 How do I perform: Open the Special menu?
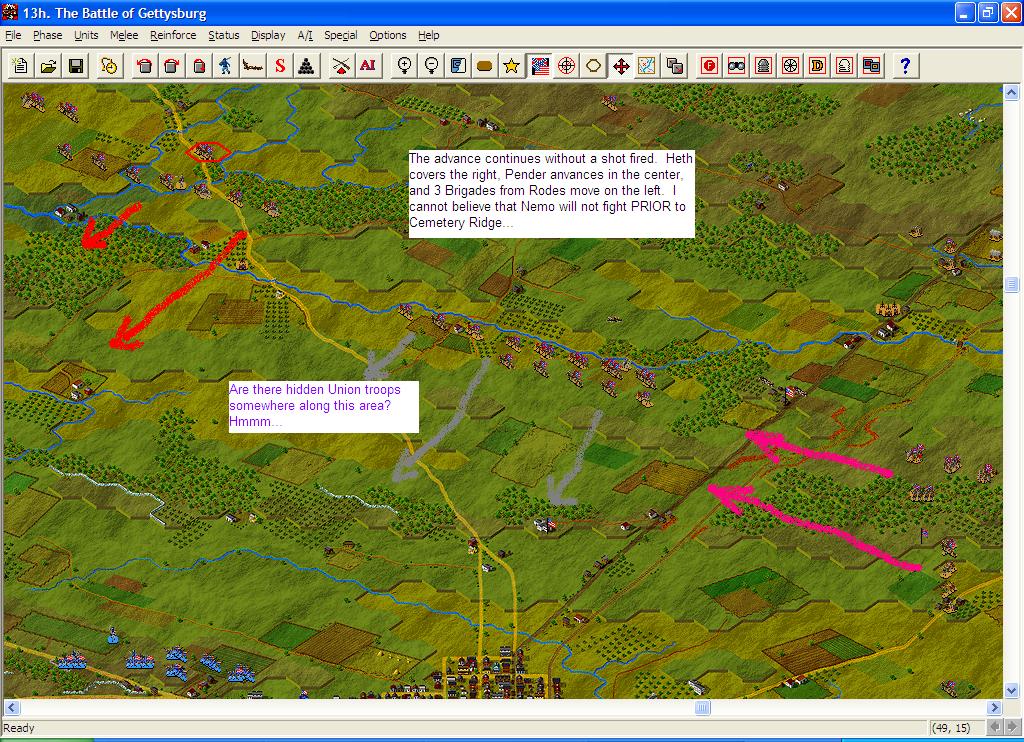pos(341,35)
